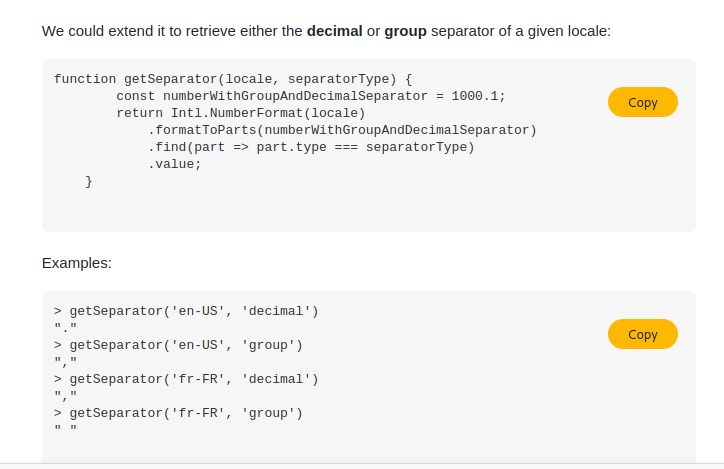Click the 'function getSeparator(locale, separatorType) {' line
The image size is (724, 469).
pos(233,79)
